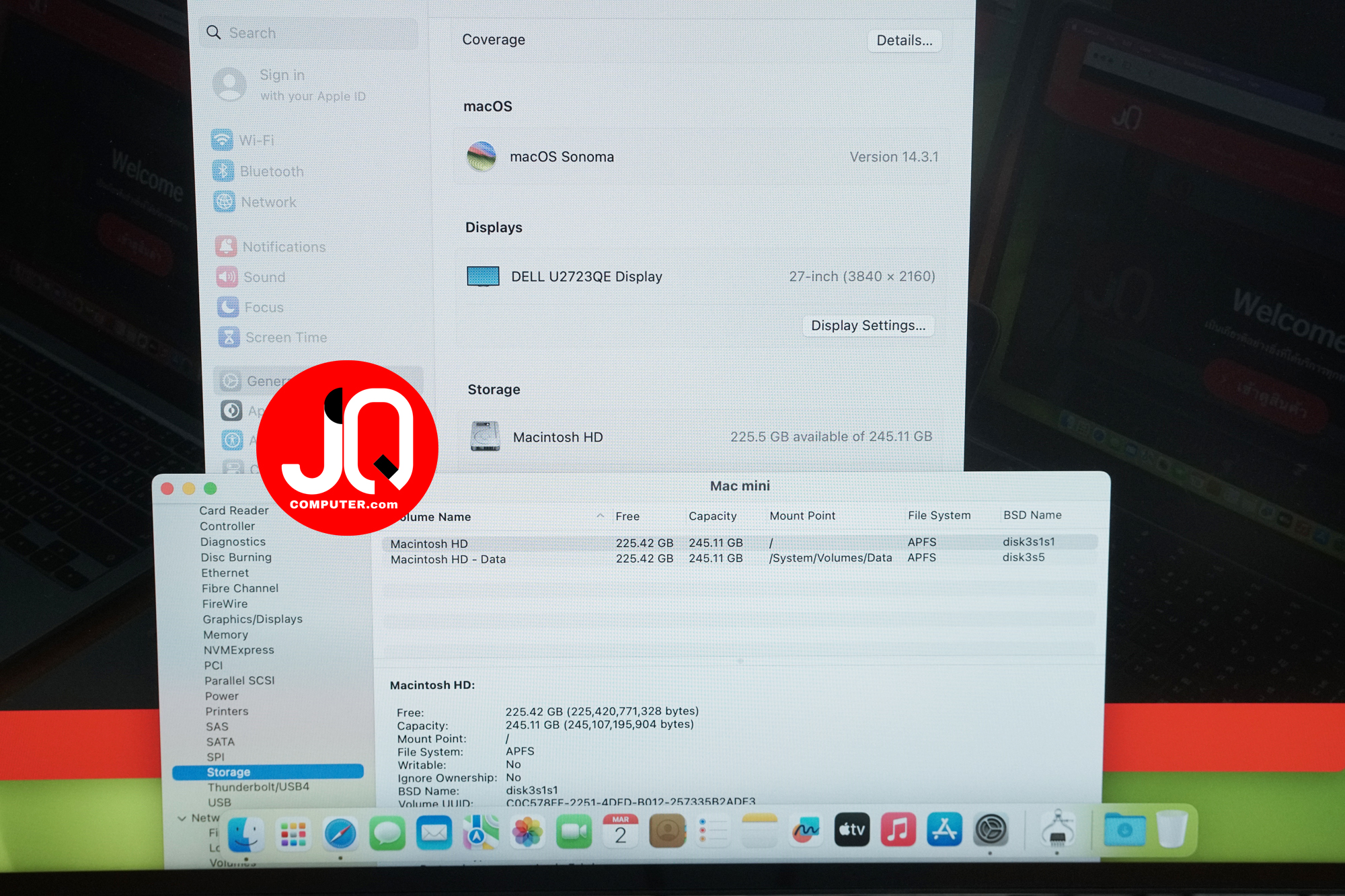Select Macintosh HD - Data volume row
Screen dimensions: 1345x896
[x=740, y=558]
